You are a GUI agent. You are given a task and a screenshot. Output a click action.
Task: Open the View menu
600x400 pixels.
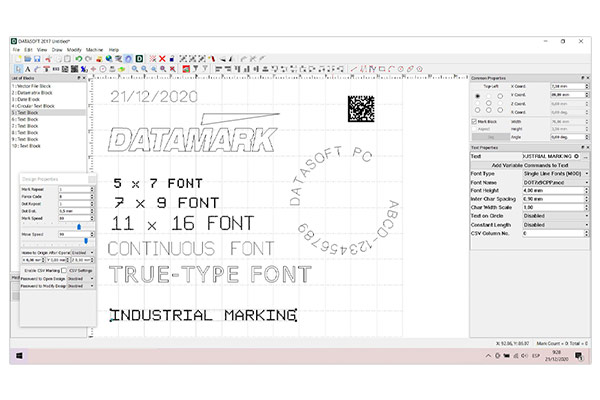point(42,50)
